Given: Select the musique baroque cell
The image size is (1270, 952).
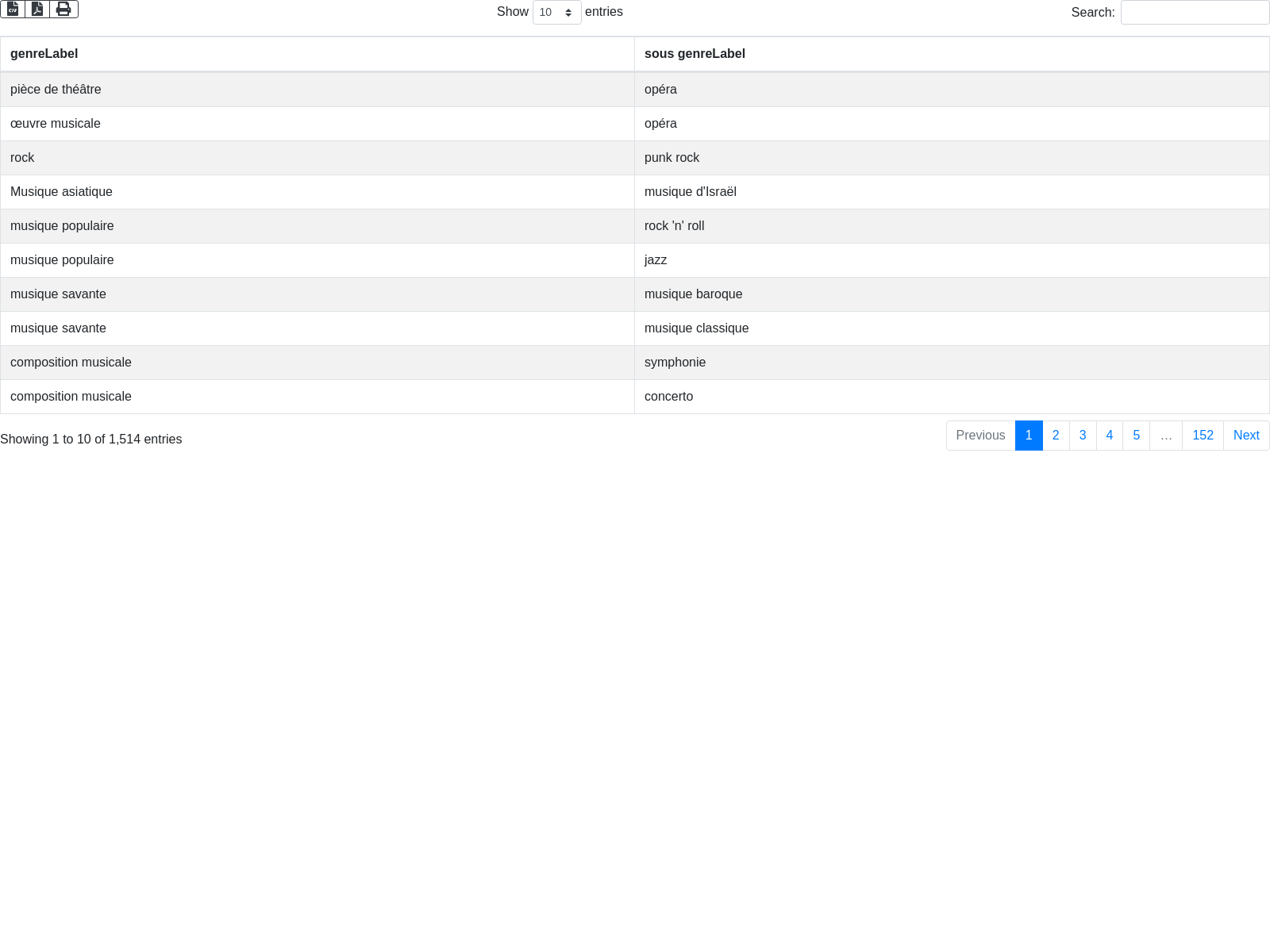Looking at the screenshot, I should [x=694, y=294].
